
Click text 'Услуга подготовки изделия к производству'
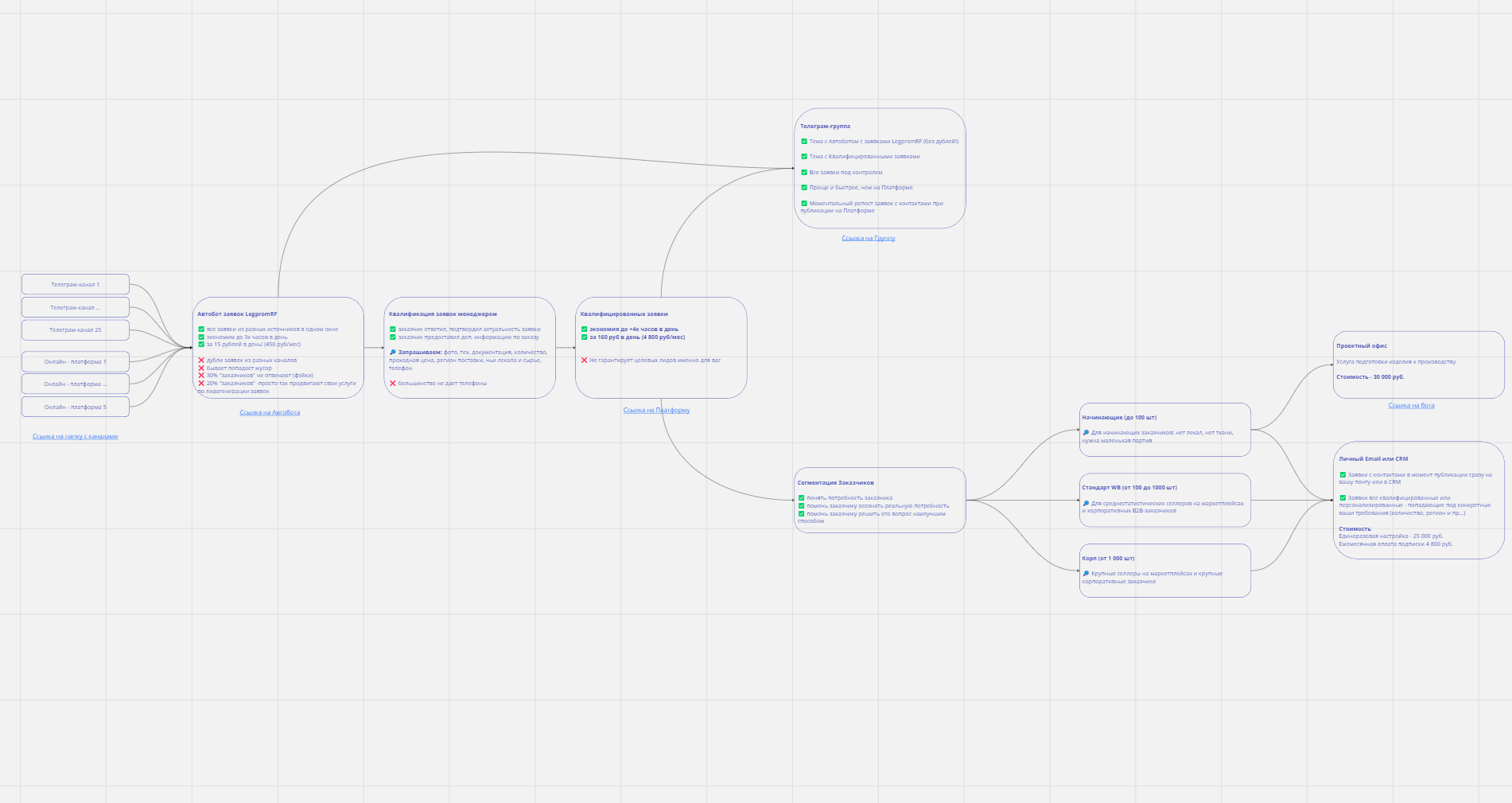pyautogui.click(x=1397, y=362)
